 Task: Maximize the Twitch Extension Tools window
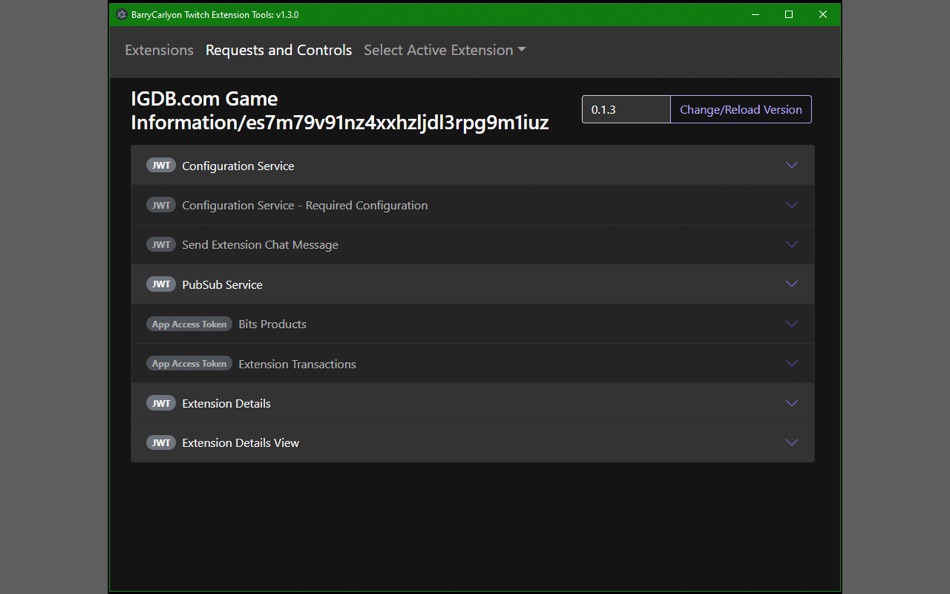tap(789, 15)
